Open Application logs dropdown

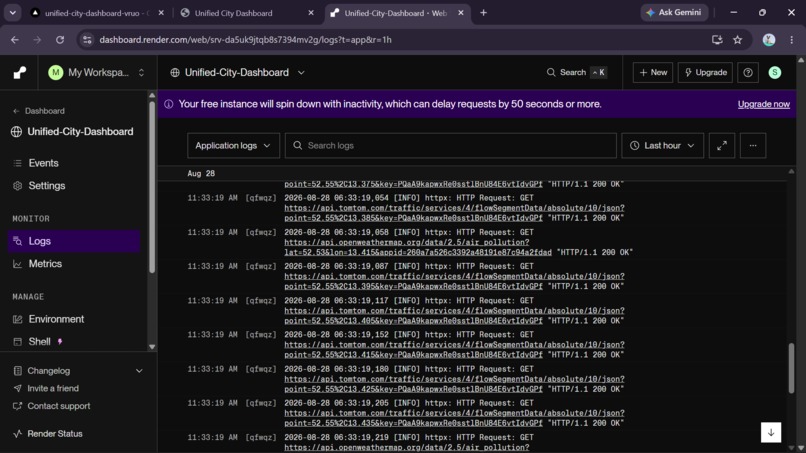[x=233, y=146]
